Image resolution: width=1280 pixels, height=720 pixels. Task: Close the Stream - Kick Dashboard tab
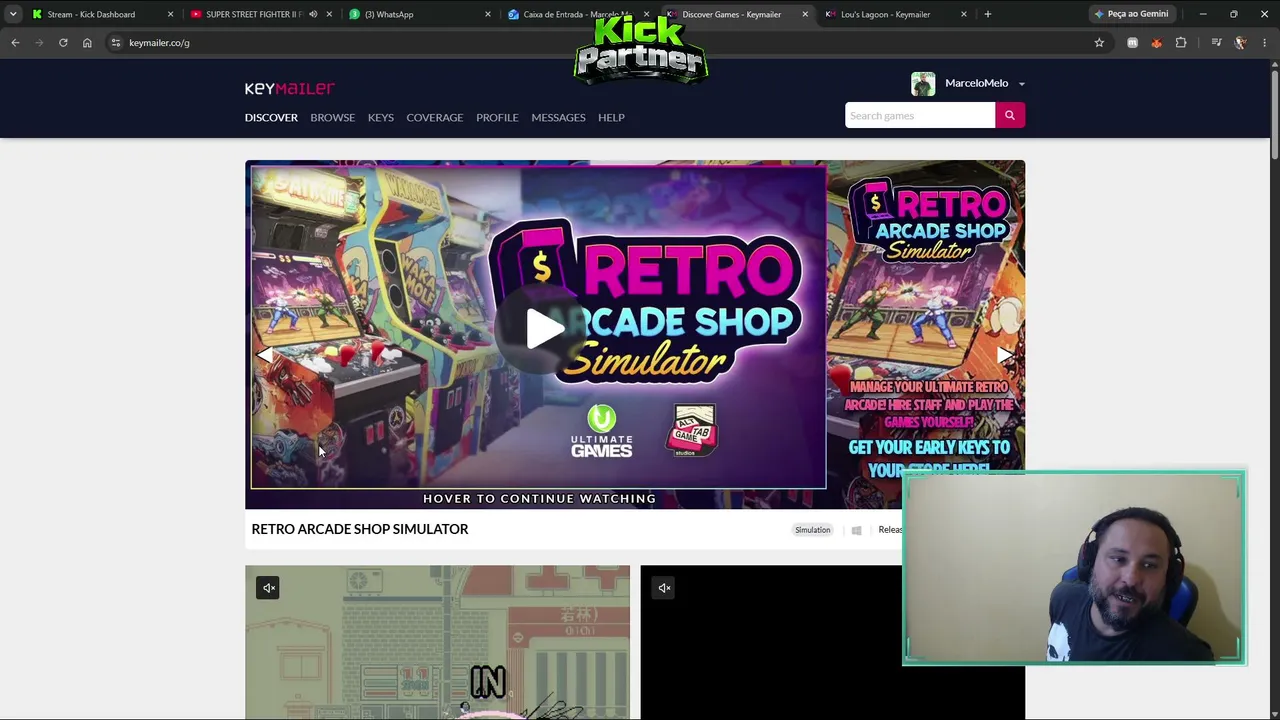click(170, 14)
